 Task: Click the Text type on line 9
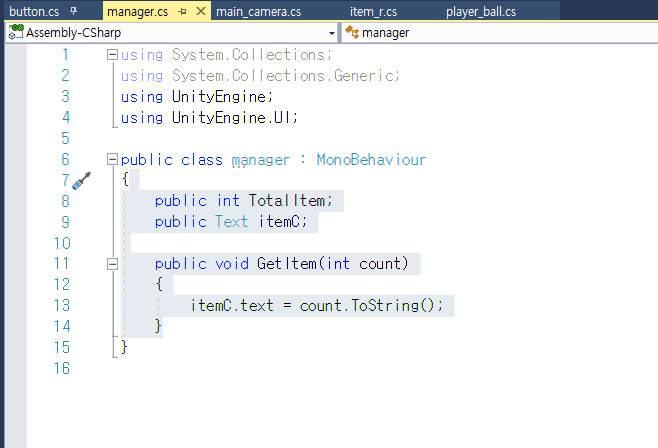(231, 221)
